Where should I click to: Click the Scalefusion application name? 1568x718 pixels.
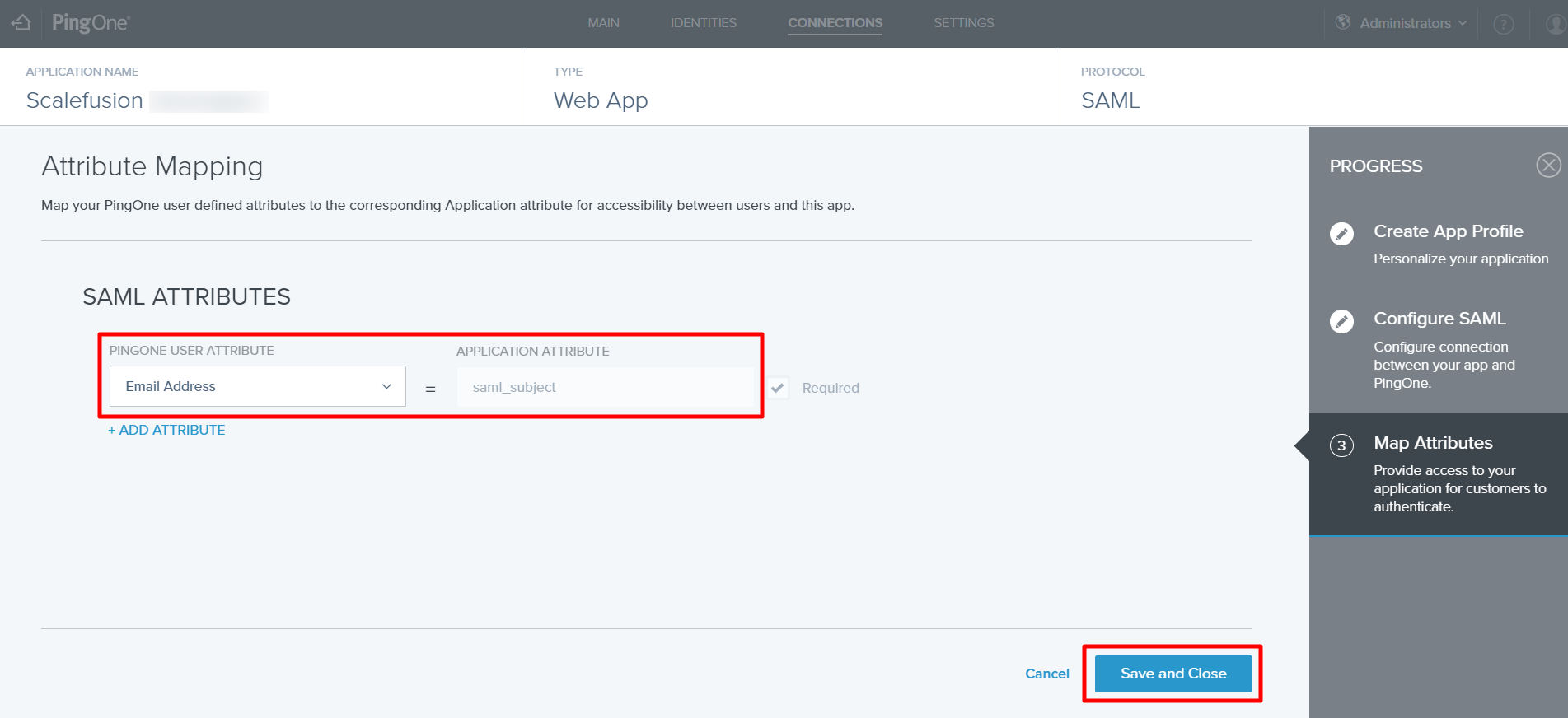[x=85, y=100]
